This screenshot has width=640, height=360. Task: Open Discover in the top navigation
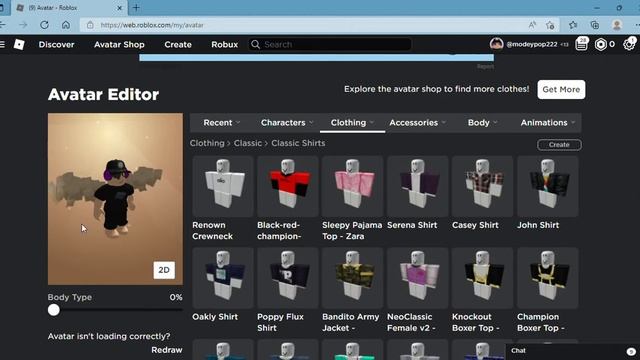click(x=56, y=44)
